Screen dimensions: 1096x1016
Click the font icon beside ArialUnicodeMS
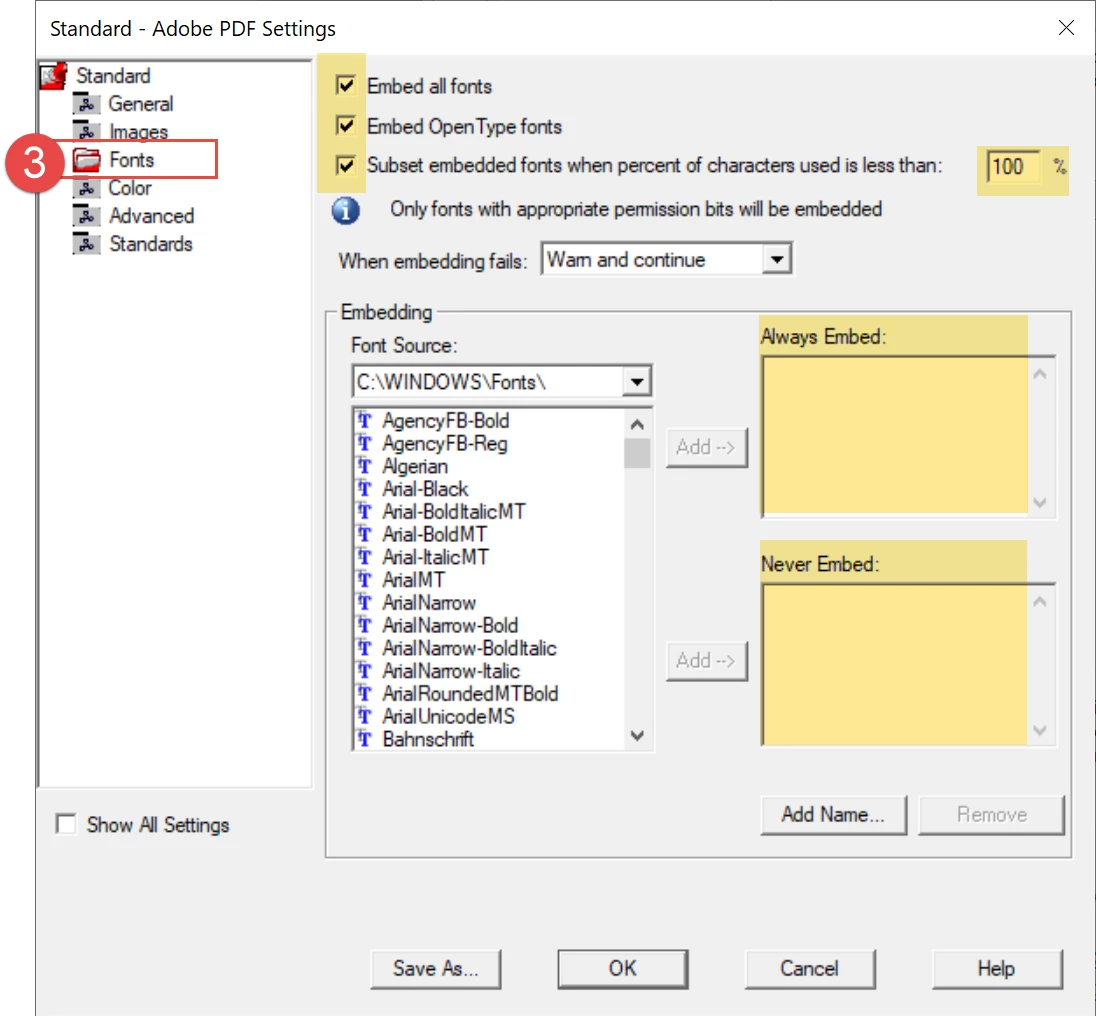[365, 716]
